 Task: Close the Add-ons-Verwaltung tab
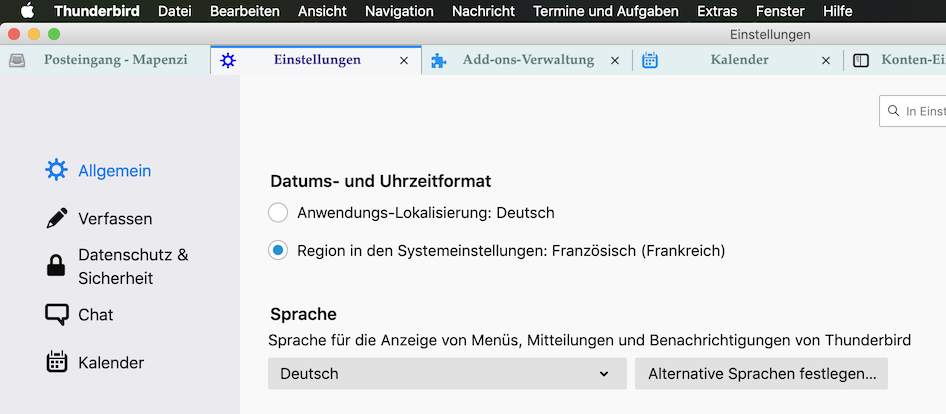(x=615, y=60)
